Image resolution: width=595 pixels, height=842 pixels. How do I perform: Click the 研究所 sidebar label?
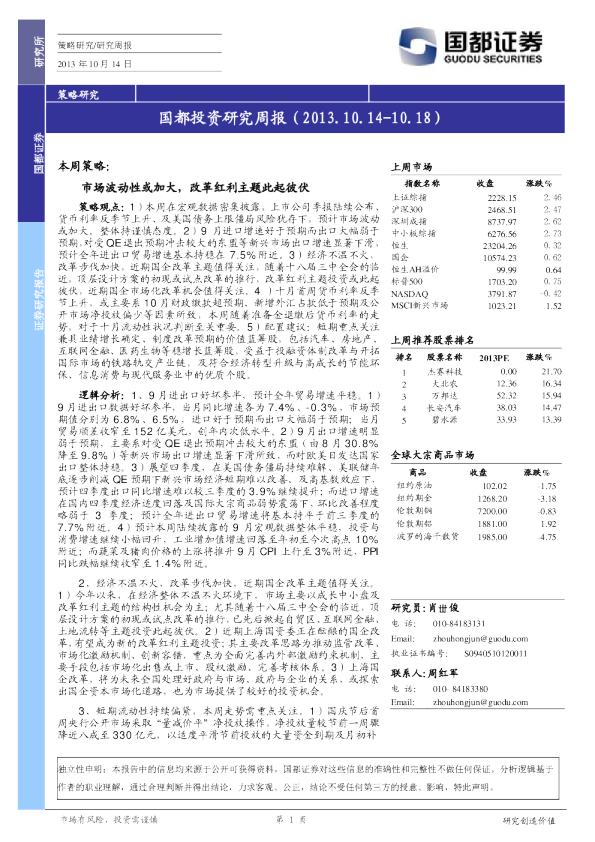(39, 52)
